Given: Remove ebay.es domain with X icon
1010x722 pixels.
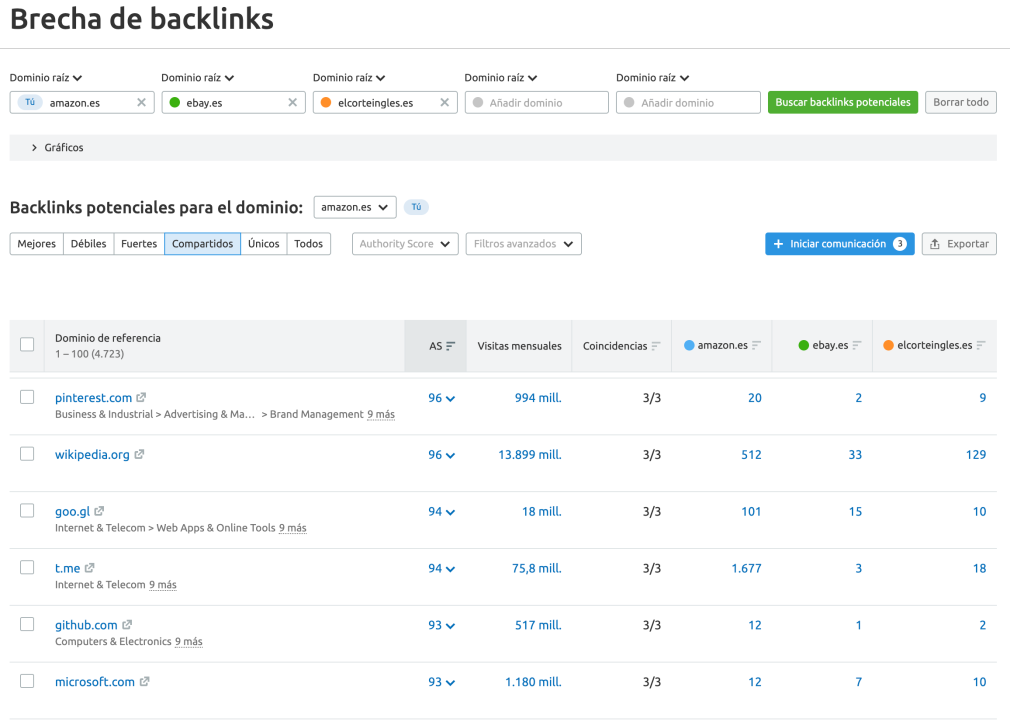Looking at the screenshot, I should (x=292, y=102).
